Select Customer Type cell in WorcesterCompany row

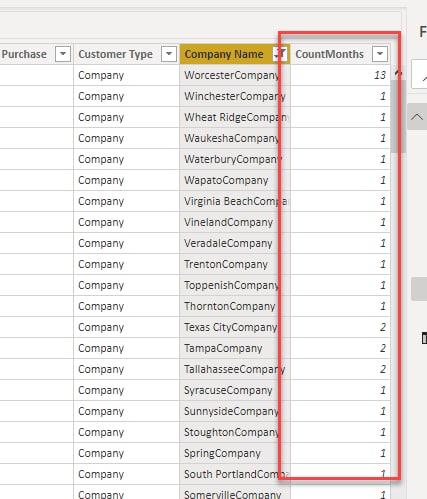[x=126, y=75]
